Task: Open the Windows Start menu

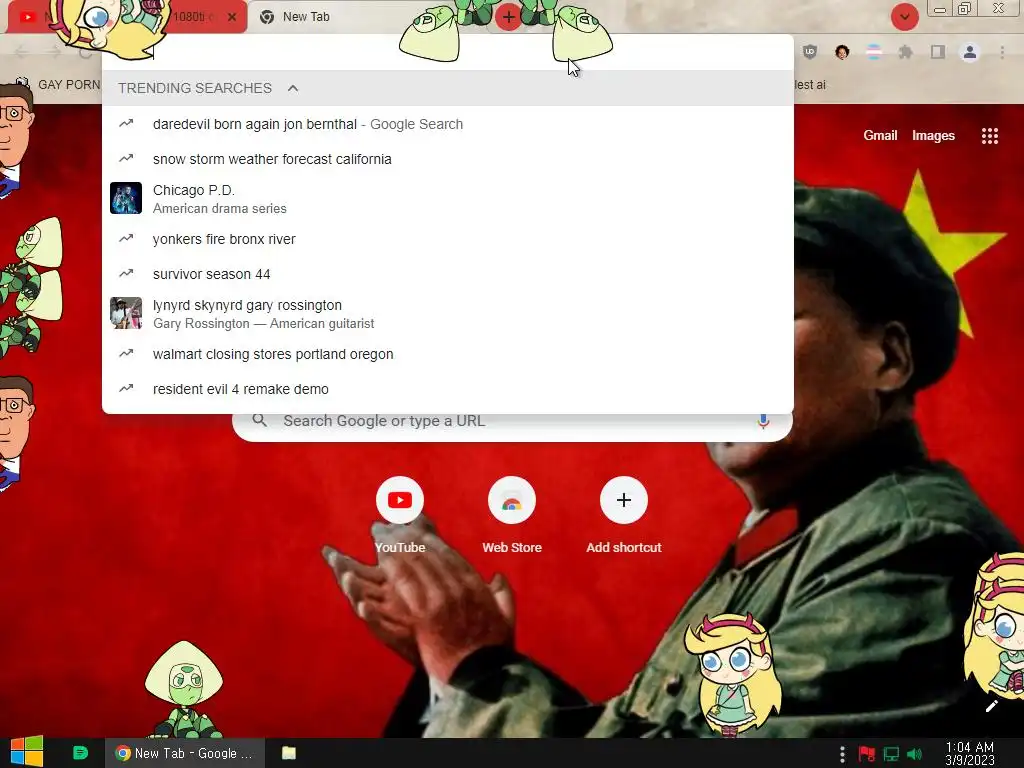Action: click(x=27, y=752)
